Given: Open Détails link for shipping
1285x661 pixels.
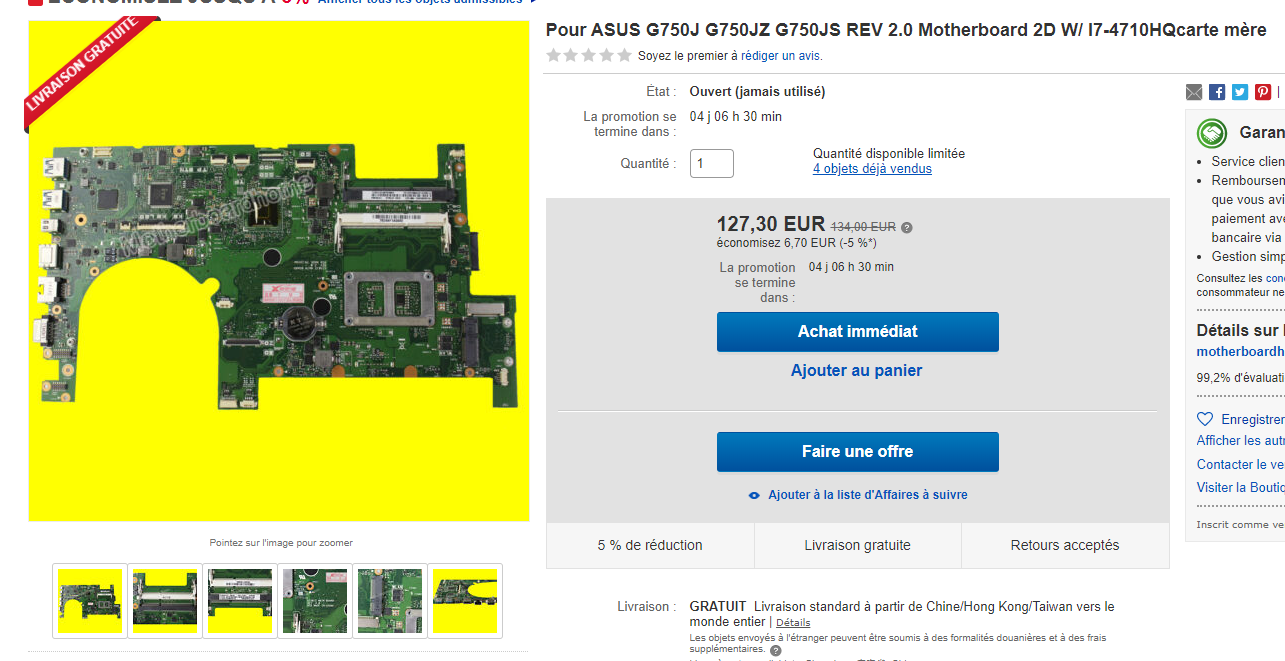Looking at the screenshot, I should point(793,622).
